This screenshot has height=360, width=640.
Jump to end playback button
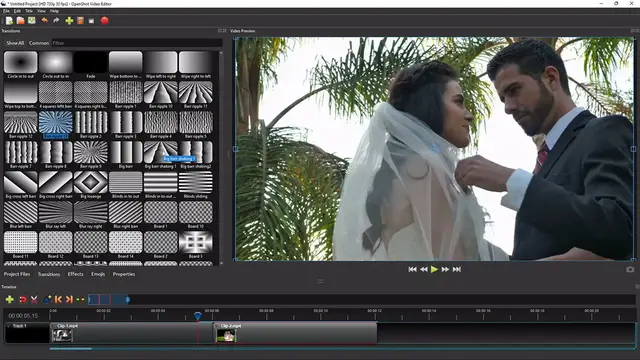pyautogui.click(x=457, y=269)
